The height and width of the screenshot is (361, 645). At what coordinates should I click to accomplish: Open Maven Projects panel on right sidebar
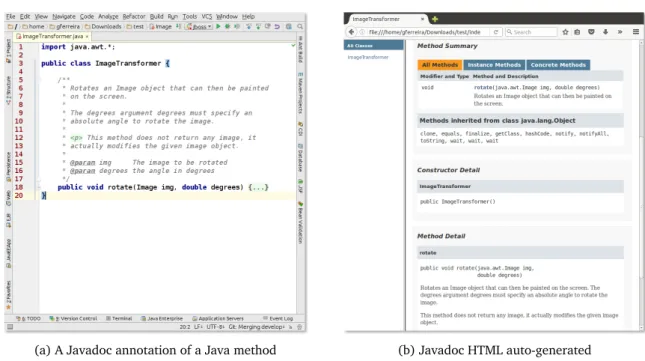point(300,94)
